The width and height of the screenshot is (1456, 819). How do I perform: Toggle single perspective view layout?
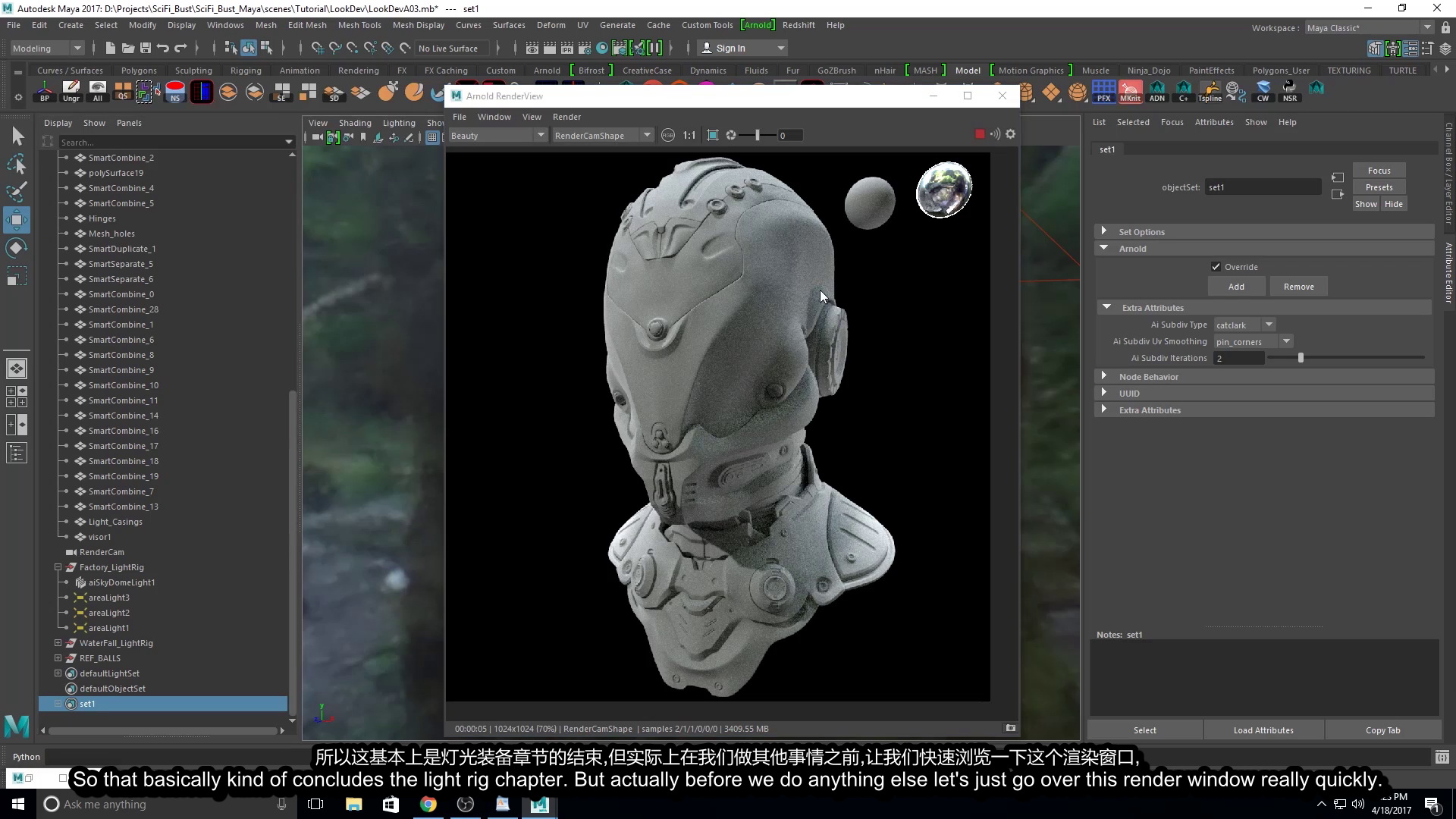tap(17, 369)
